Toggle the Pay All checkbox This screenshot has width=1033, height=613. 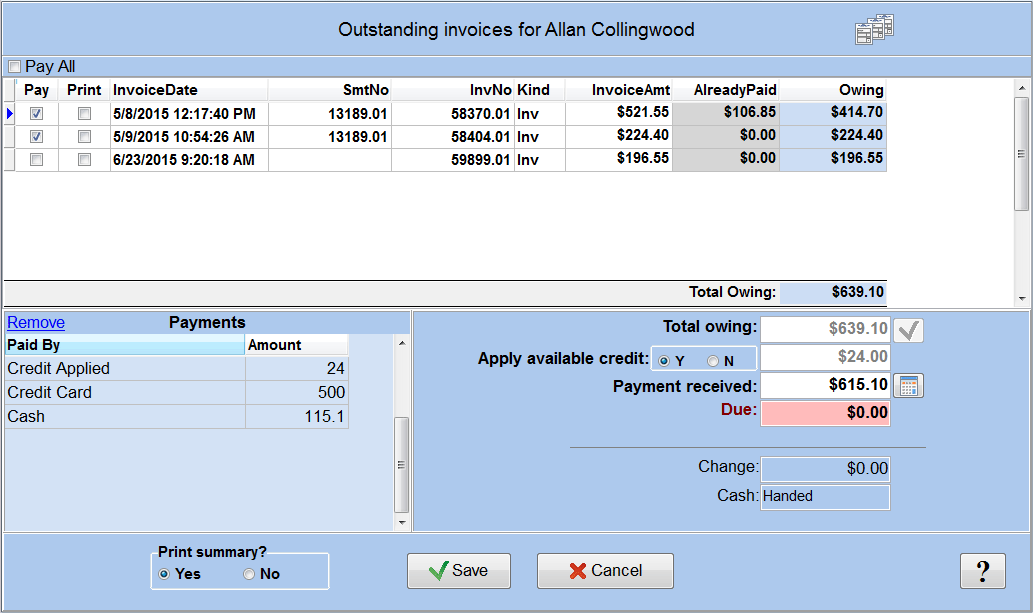(14, 67)
